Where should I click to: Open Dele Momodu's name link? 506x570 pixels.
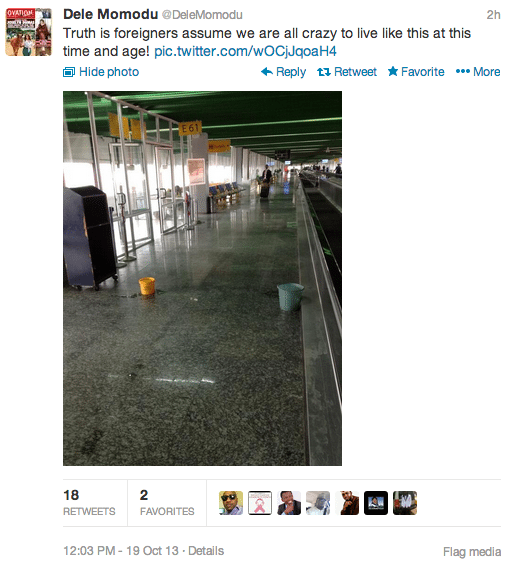pos(111,15)
